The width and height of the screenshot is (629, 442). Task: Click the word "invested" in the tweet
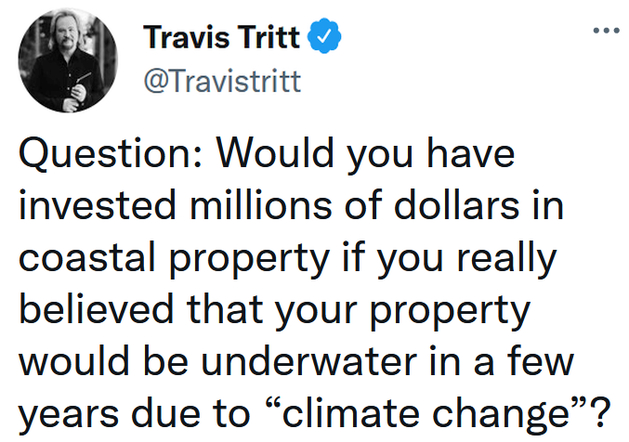pyautogui.click(x=97, y=206)
